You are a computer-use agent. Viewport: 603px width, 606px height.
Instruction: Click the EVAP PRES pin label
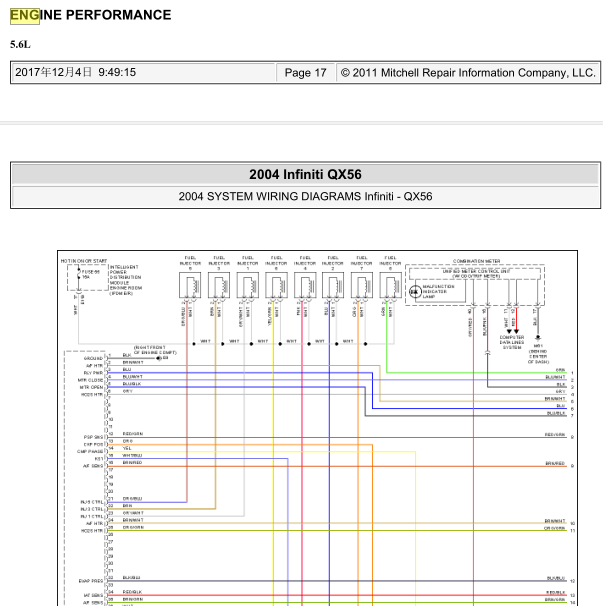pyautogui.click(x=91, y=581)
